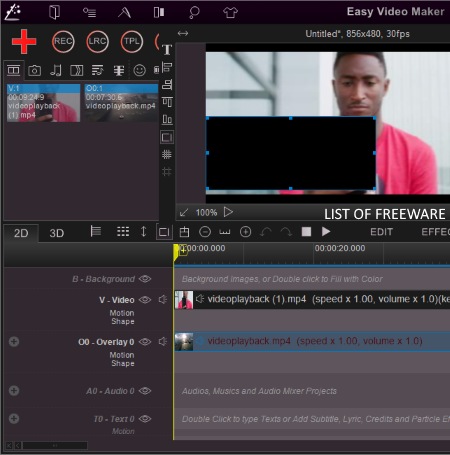Click the page document icon in the top bar

coord(54,12)
